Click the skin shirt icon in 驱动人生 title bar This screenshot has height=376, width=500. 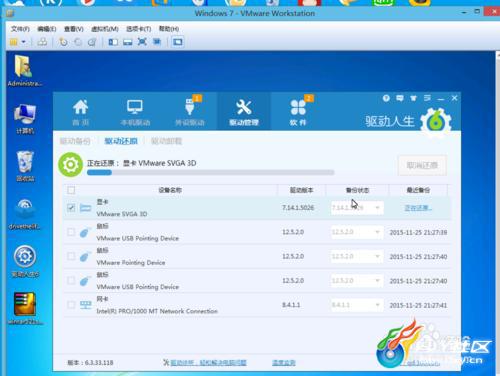click(x=413, y=98)
